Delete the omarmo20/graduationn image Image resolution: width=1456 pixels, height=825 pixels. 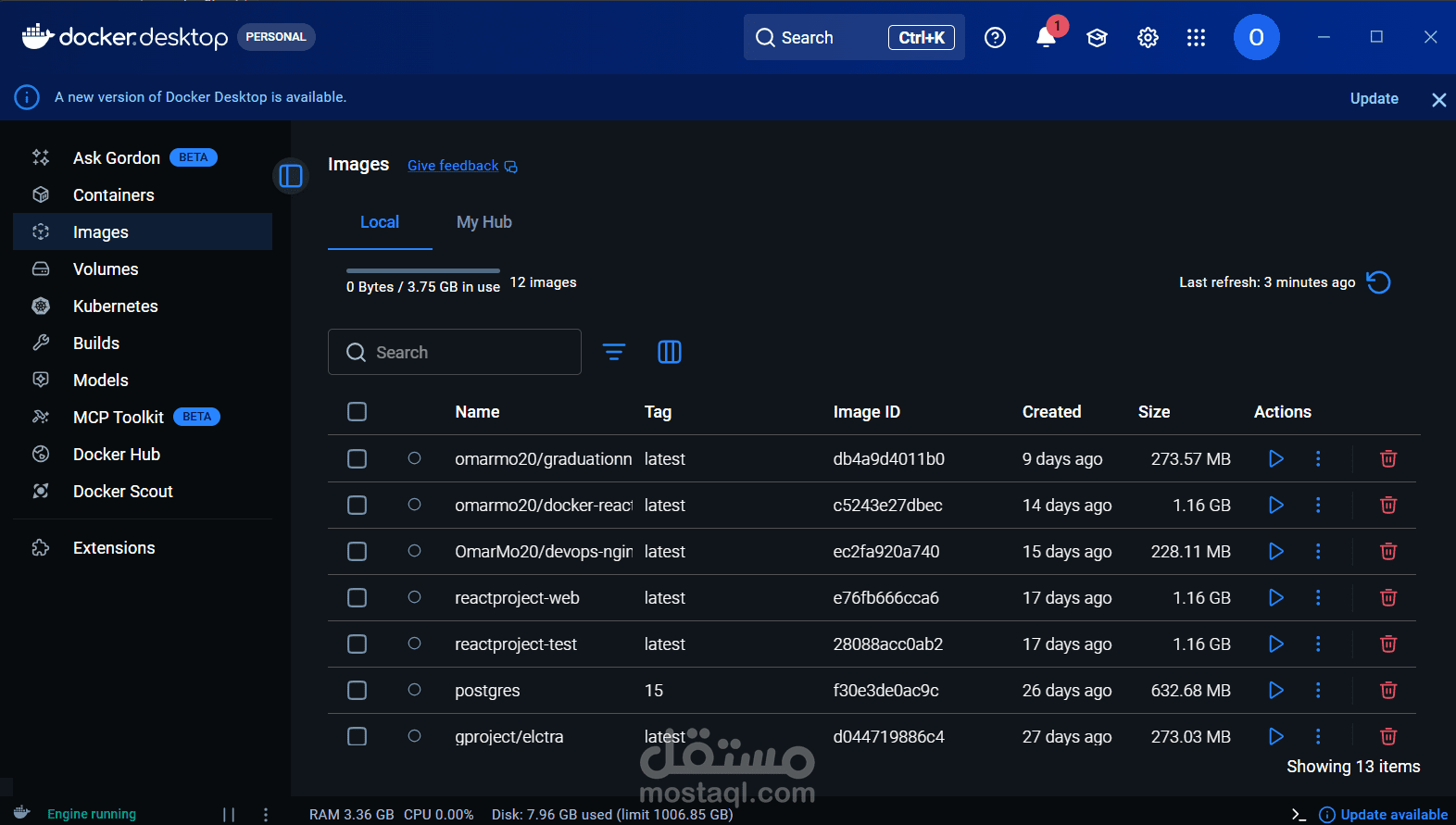click(x=1388, y=458)
